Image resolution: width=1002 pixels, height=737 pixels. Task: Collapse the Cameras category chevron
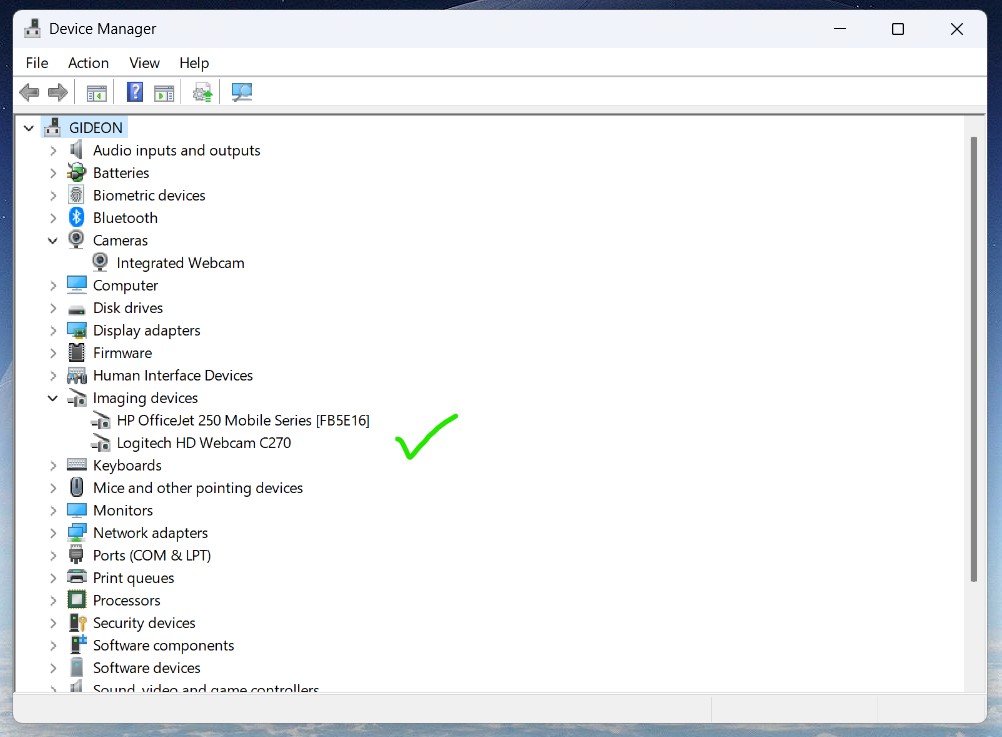point(53,241)
